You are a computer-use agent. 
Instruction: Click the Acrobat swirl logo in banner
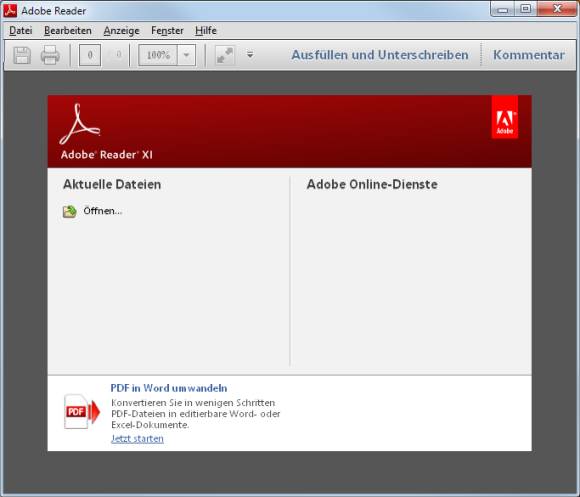(80, 124)
